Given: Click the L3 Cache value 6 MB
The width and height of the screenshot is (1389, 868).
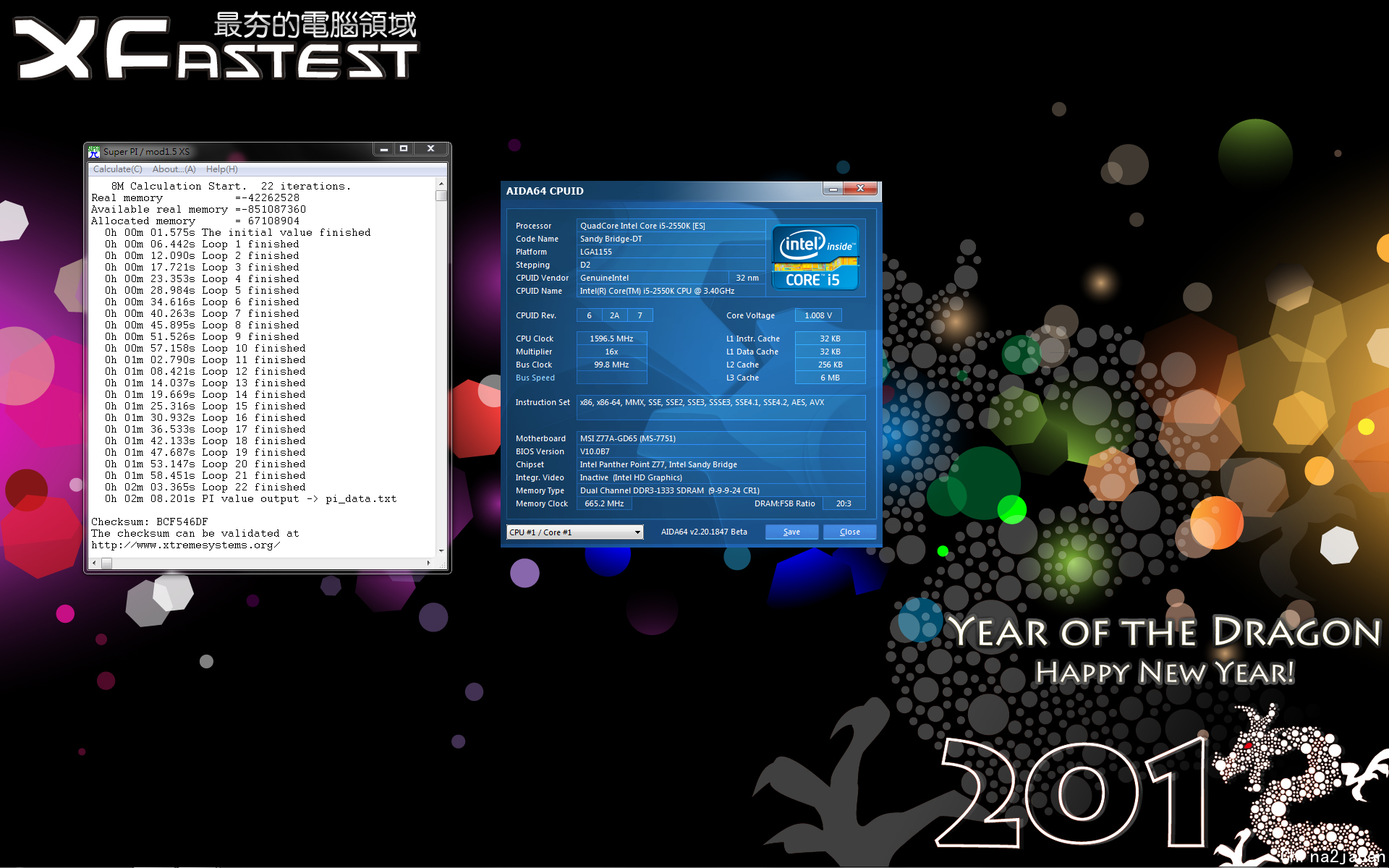Looking at the screenshot, I should [830, 378].
